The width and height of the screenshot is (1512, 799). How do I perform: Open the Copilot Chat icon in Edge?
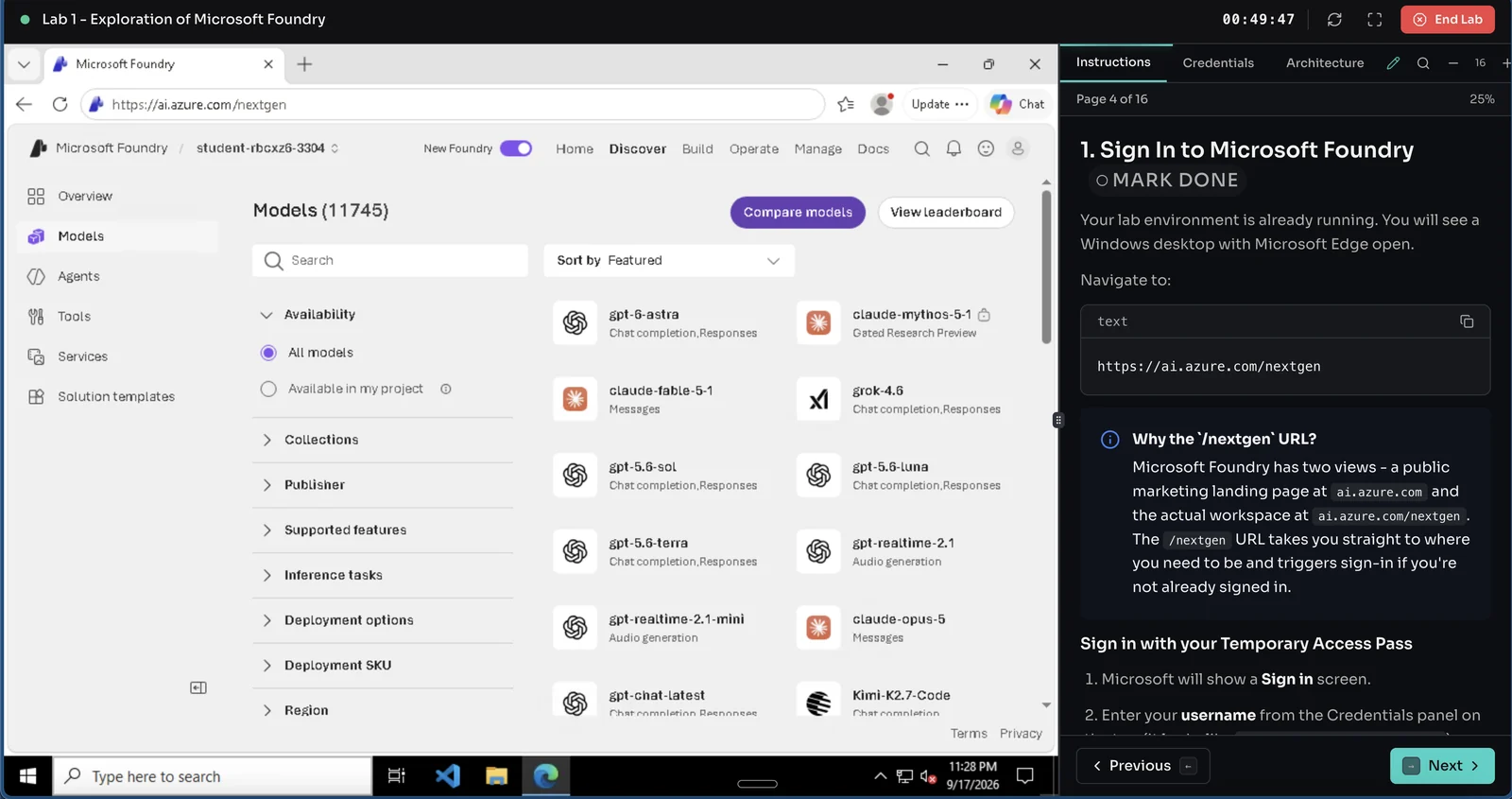coord(1018,104)
